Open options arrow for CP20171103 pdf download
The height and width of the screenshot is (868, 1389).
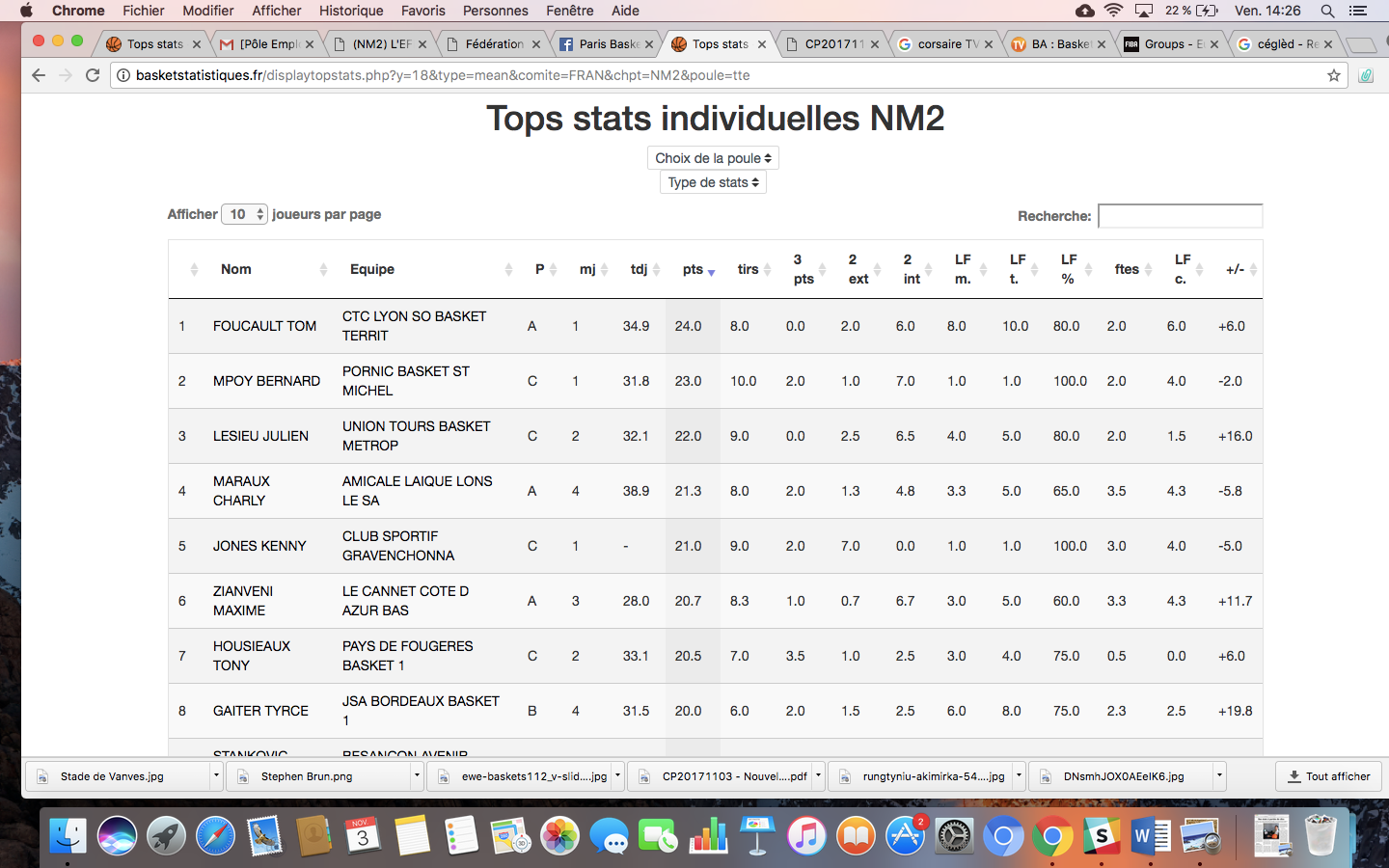[818, 775]
